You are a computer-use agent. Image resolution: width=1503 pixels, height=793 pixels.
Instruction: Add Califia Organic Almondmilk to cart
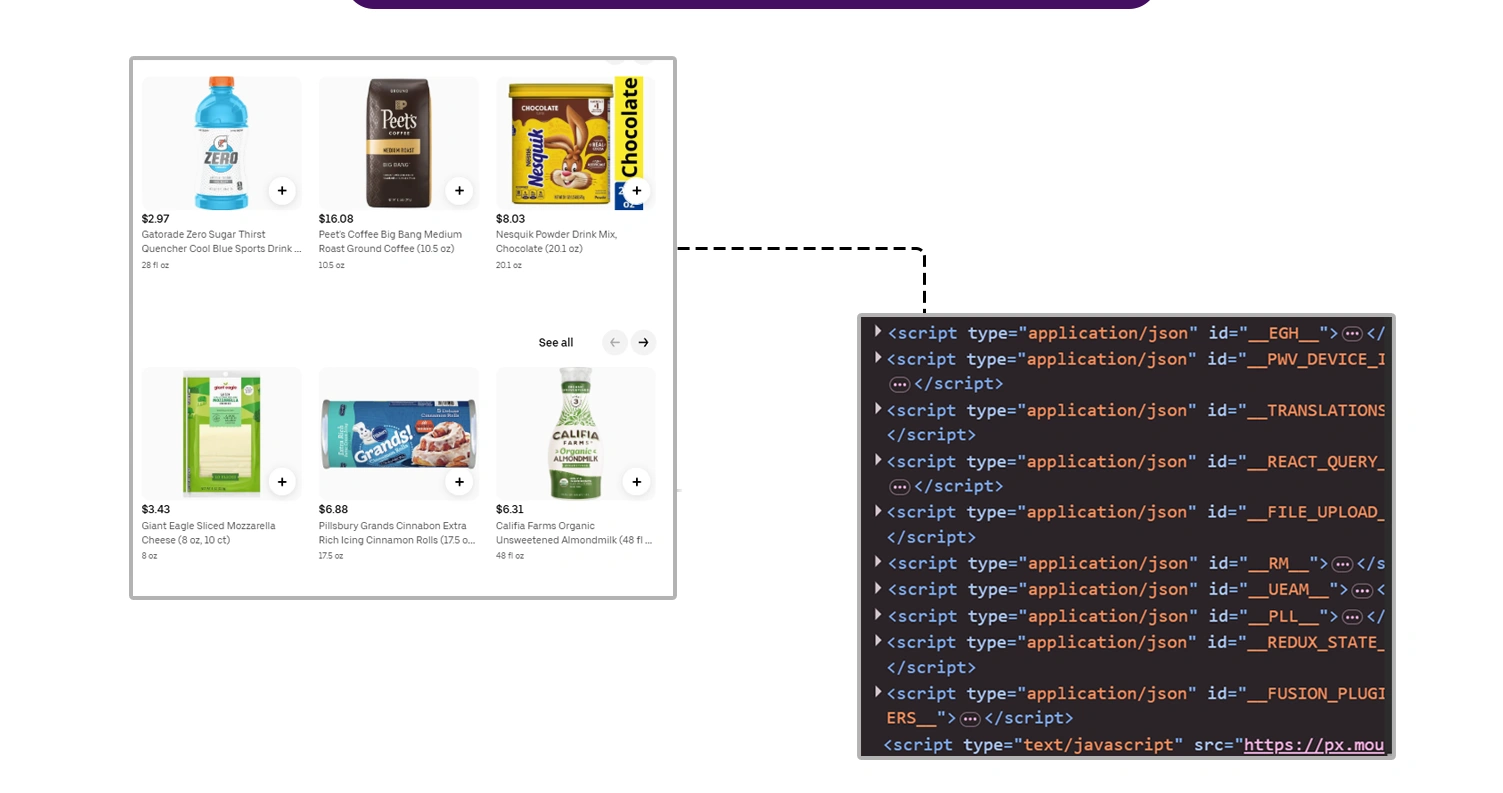[x=636, y=482]
